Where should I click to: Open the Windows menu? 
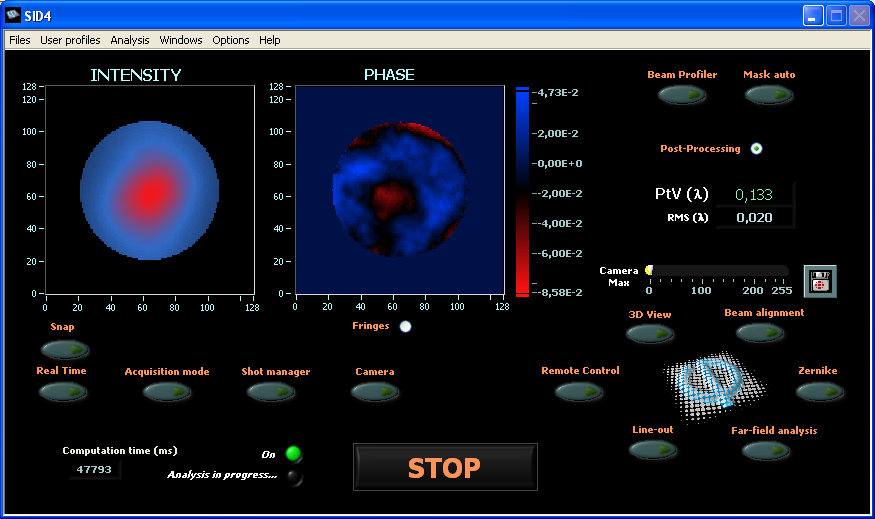[181, 40]
